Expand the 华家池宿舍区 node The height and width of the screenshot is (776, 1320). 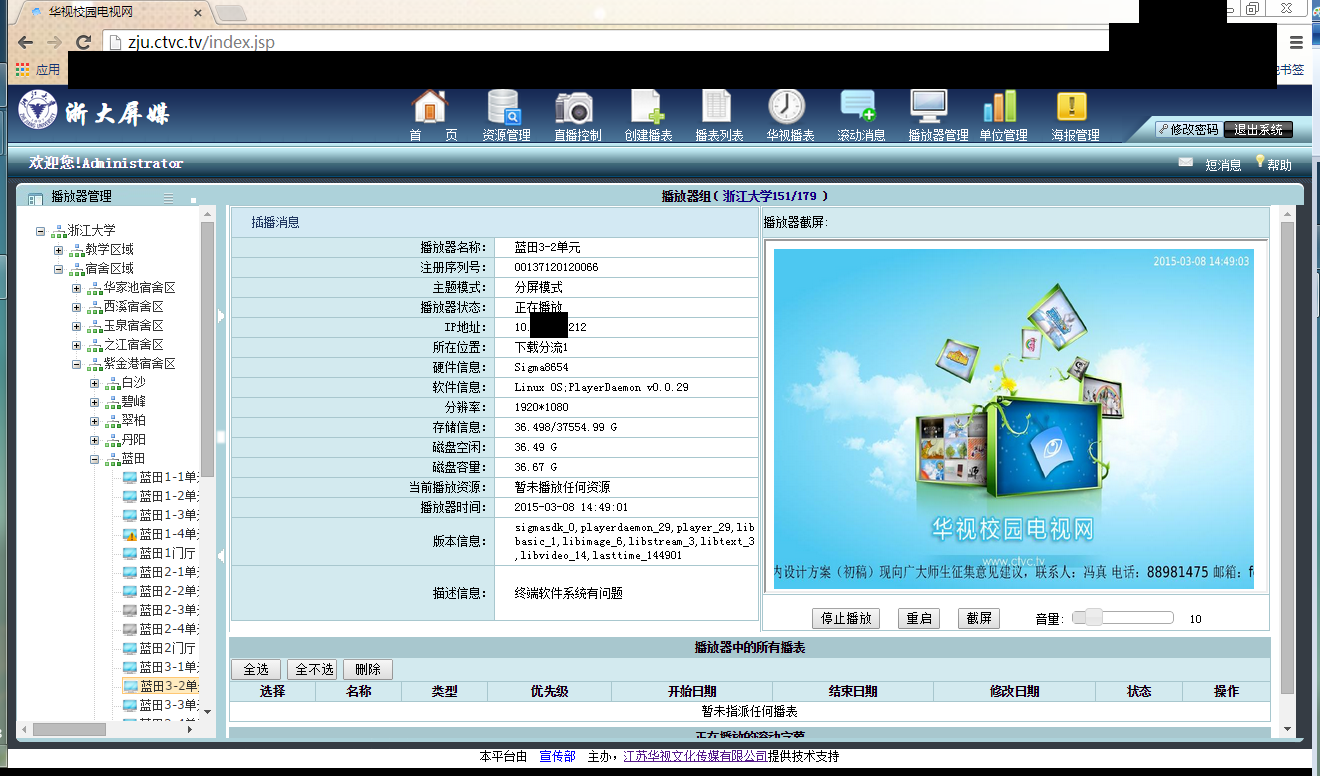coord(77,288)
